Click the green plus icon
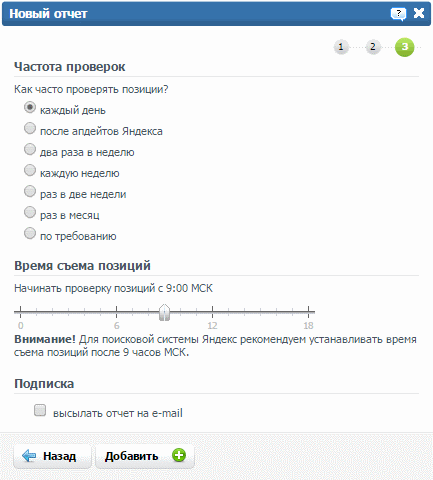The height and width of the screenshot is (480, 433). [179, 455]
